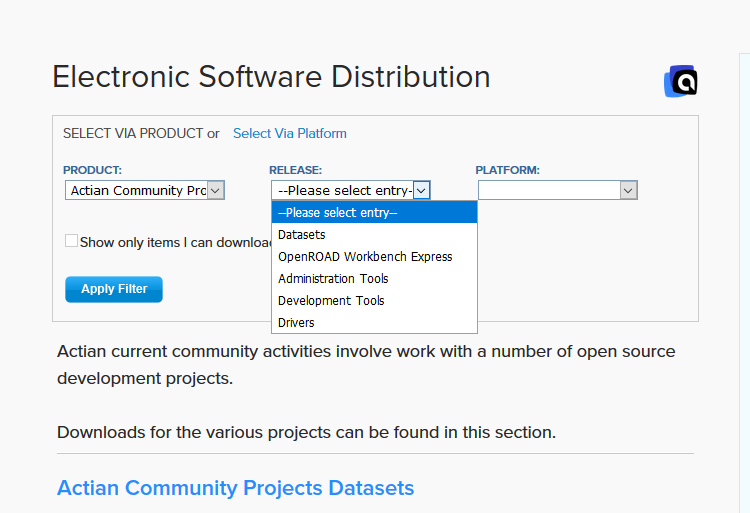
Task: Select Datasets from the release list
Action: [x=302, y=234]
